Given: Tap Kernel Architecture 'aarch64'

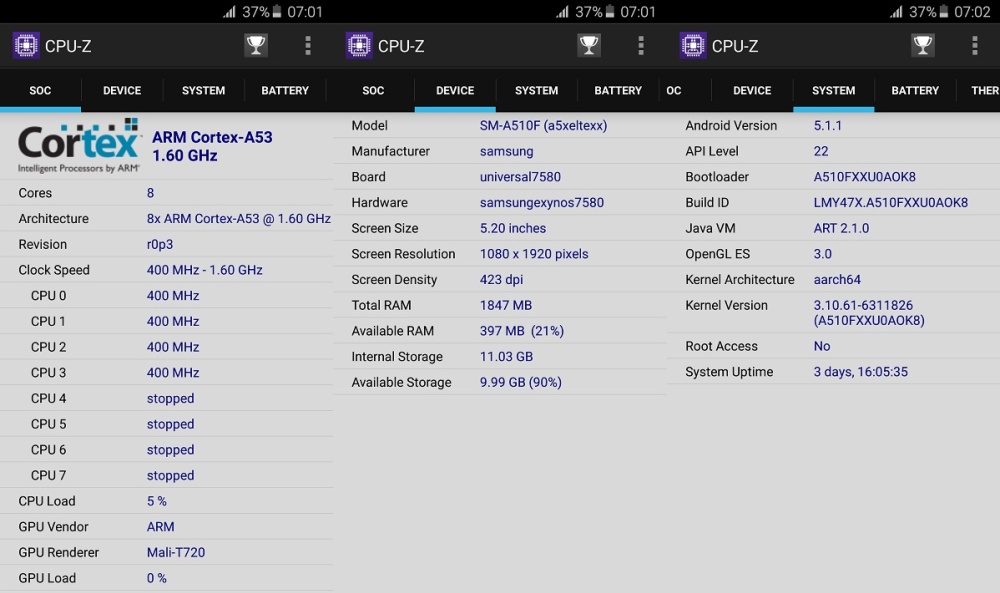Looking at the screenshot, I should pos(837,279).
